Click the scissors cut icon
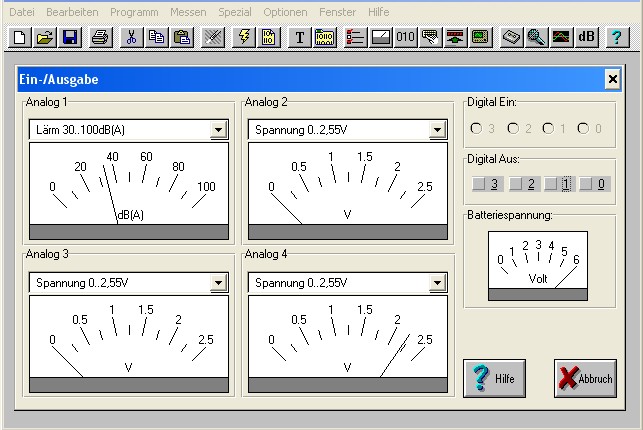This screenshot has width=643, height=430. pyautogui.click(x=131, y=37)
